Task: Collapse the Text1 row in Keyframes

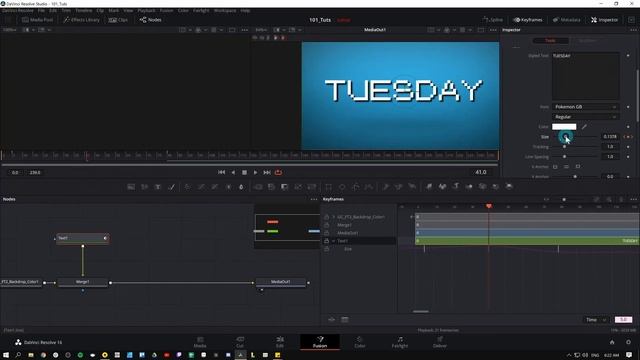Action: click(333, 241)
